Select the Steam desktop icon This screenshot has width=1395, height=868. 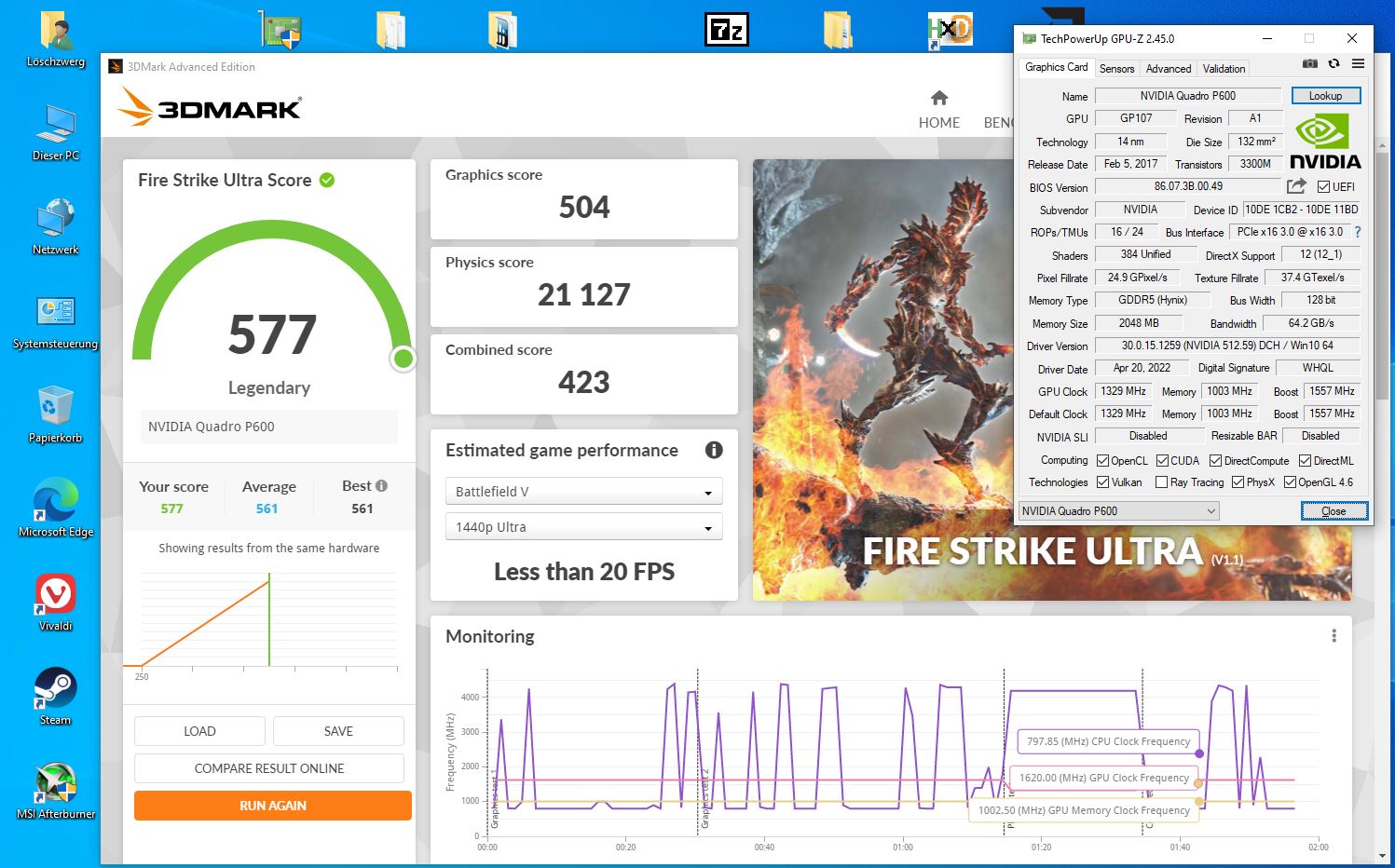(x=56, y=697)
